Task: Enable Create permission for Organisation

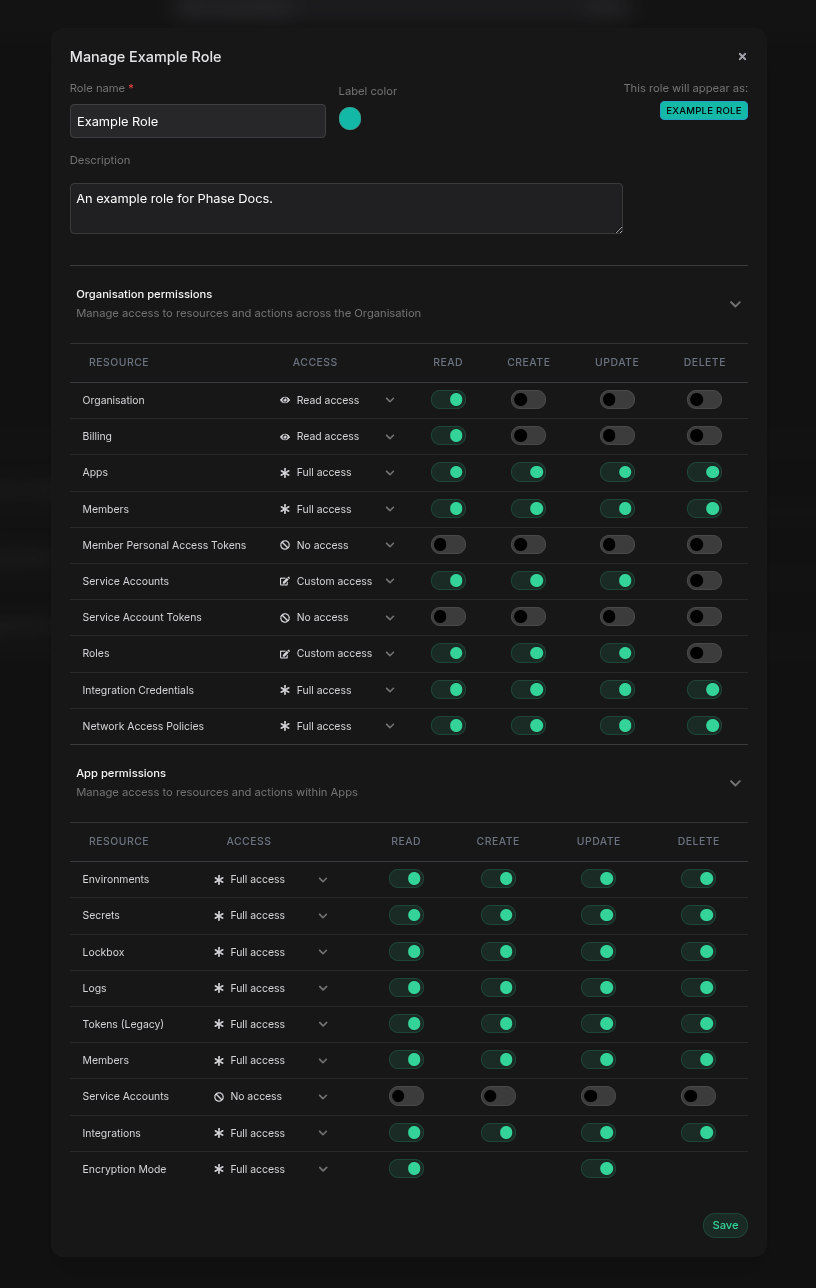Action: (528, 400)
